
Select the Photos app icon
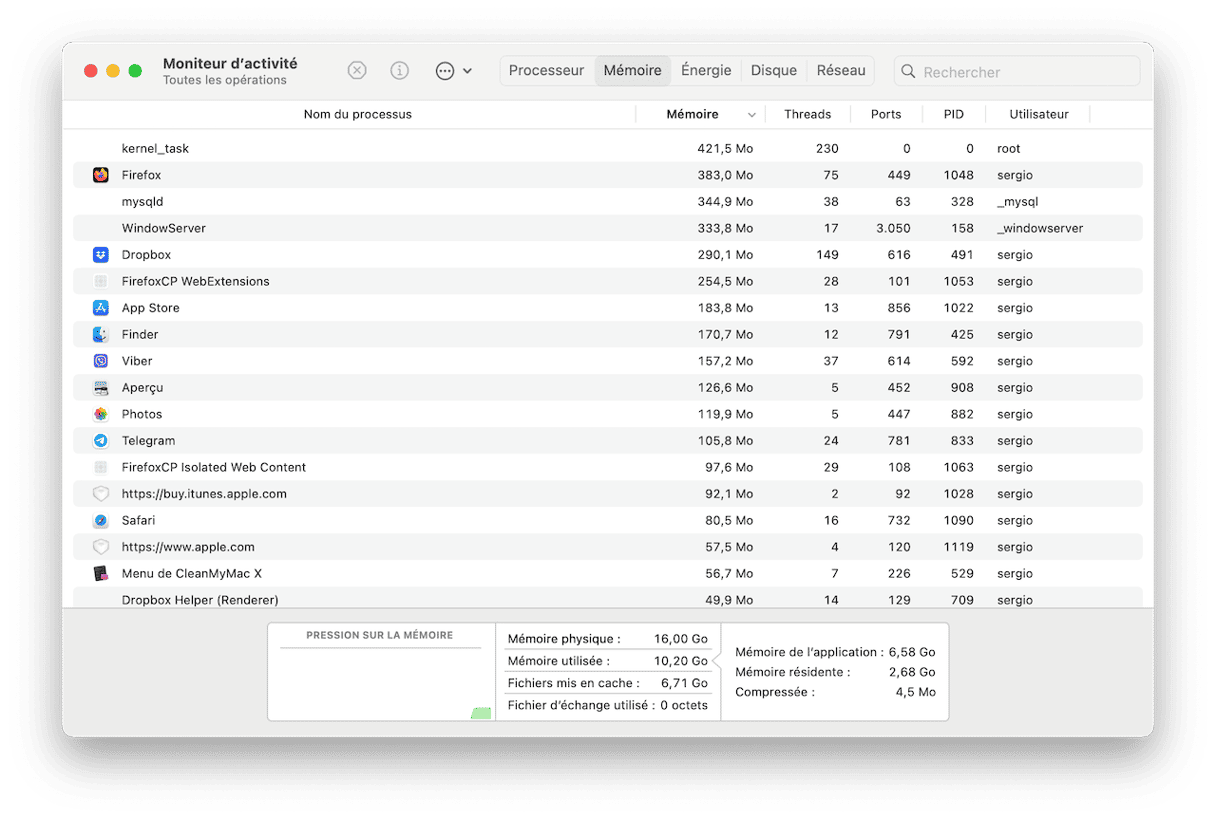point(101,414)
